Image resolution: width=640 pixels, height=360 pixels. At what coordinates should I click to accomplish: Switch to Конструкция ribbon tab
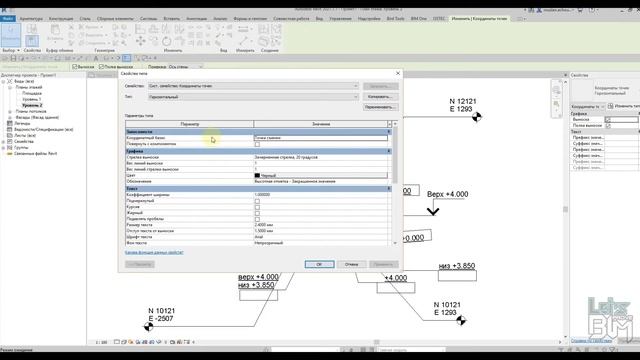[x=61, y=19]
